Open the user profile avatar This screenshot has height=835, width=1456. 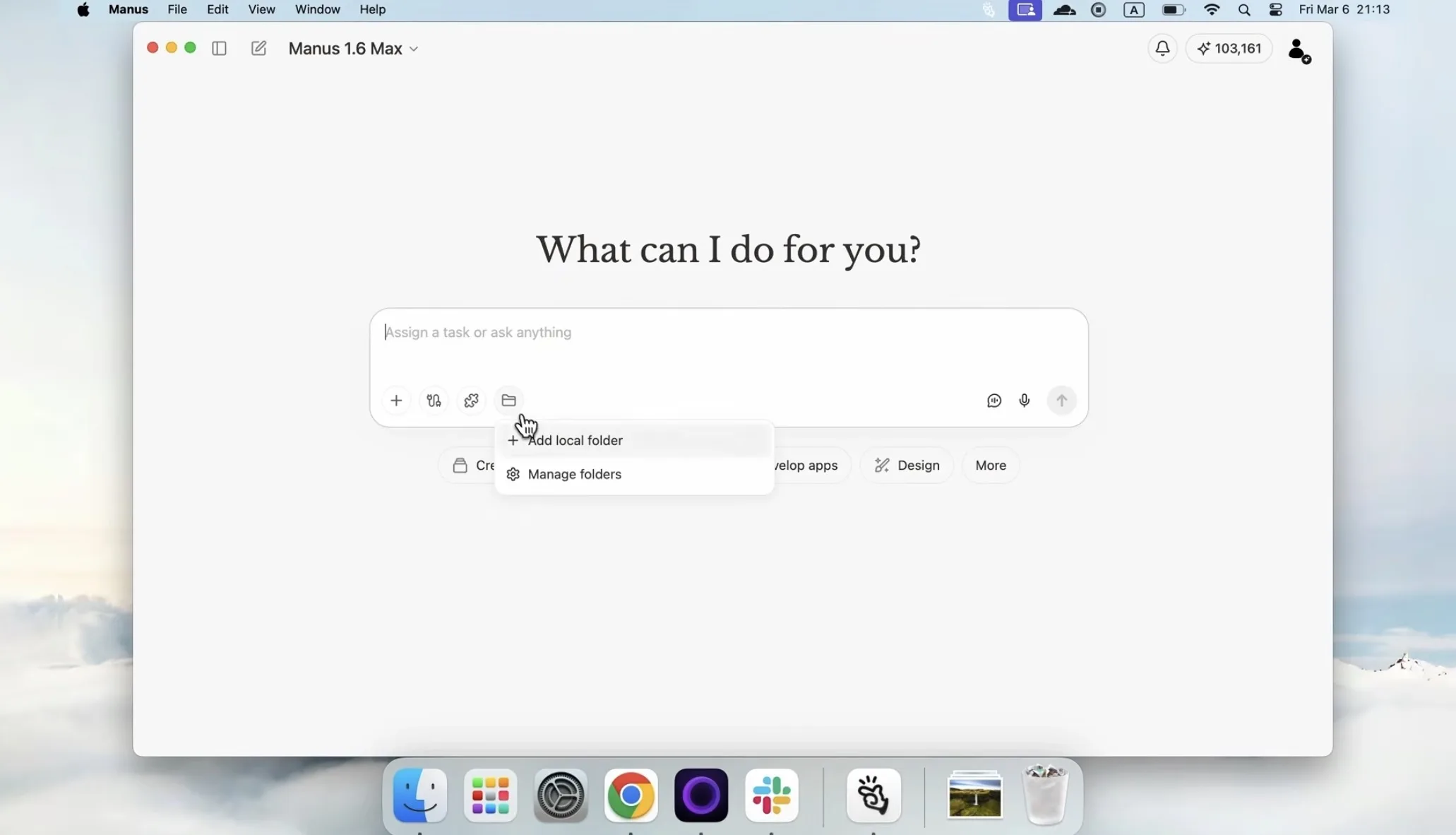tap(1298, 49)
